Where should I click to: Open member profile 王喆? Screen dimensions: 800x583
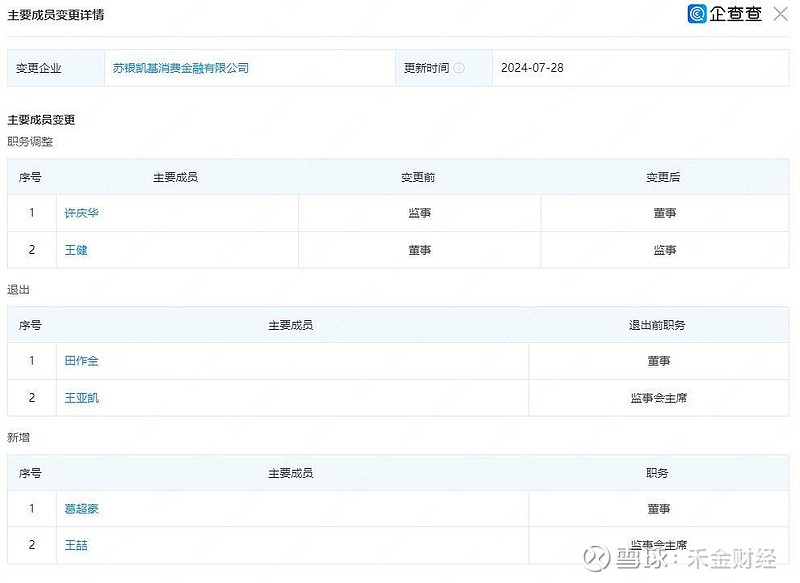(x=76, y=545)
